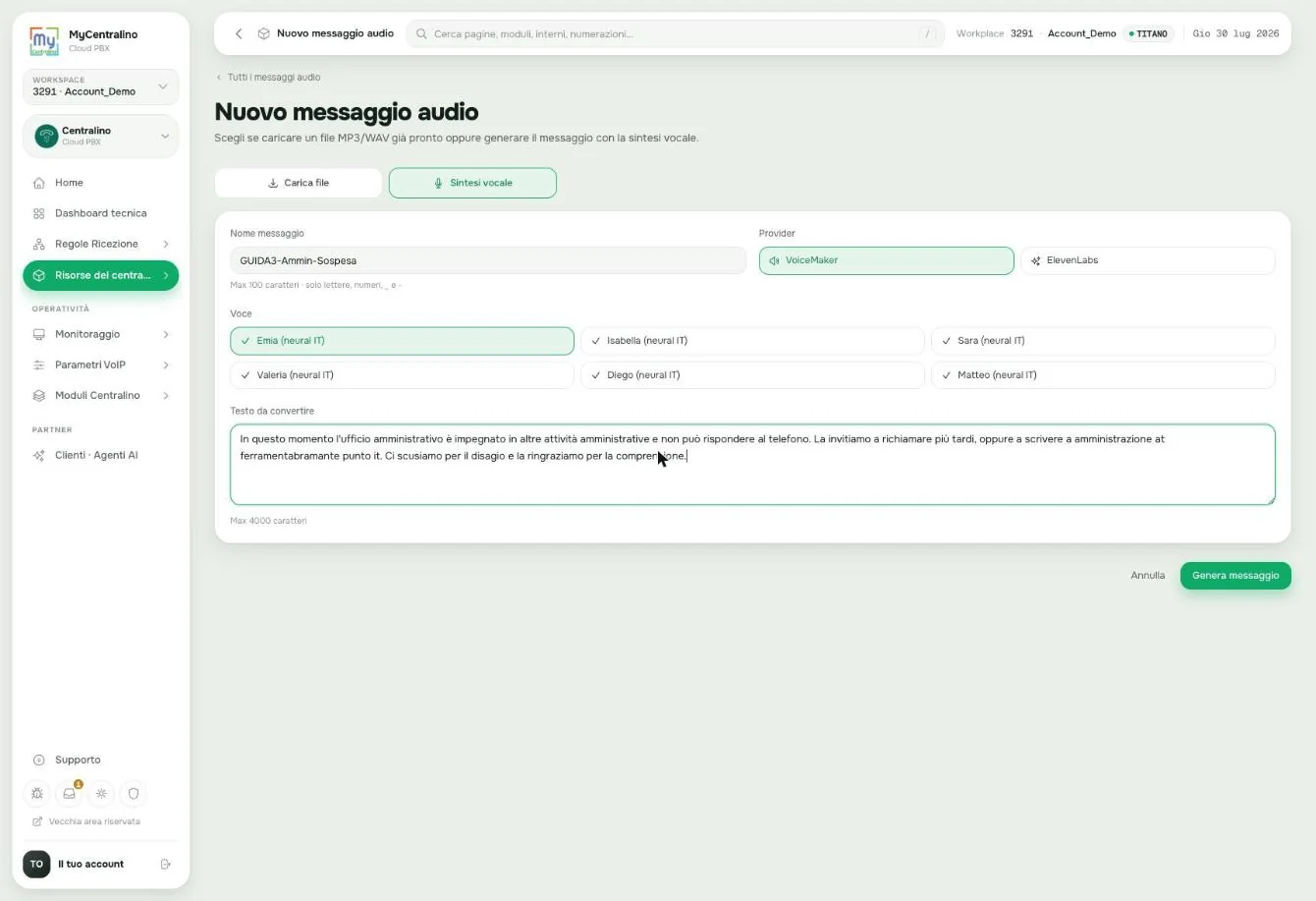The image size is (1316, 901).
Task: Click the external link icon for Vecchia area riservata
Action: (37, 821)
